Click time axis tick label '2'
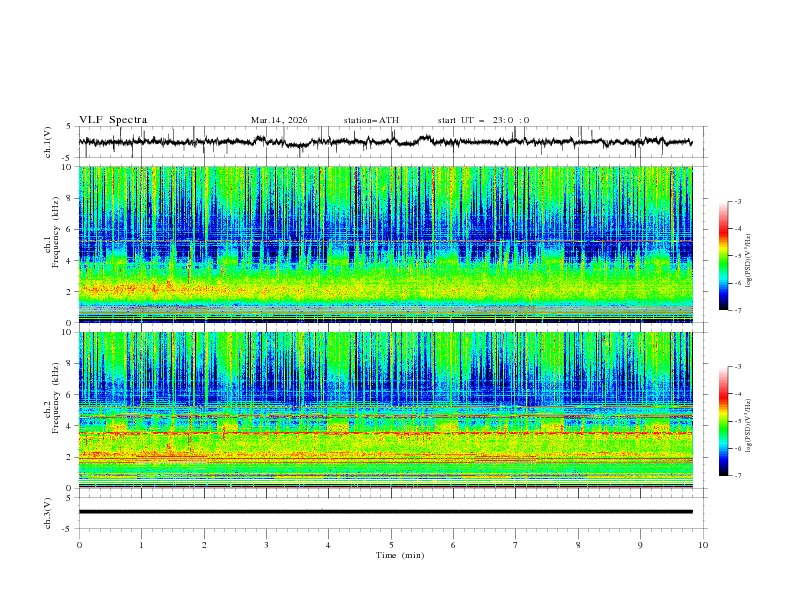 (204, 545)
